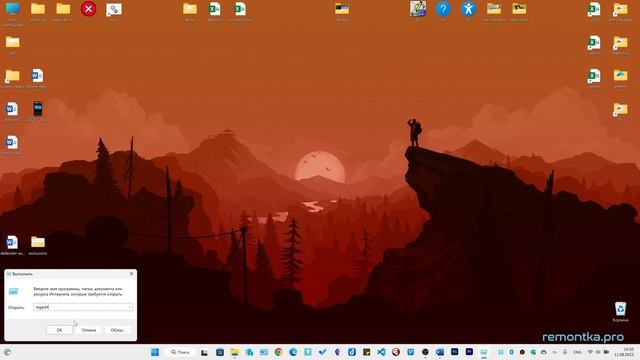Switch input language via ENG indicator
This screenshot has width=640, height=360.
pyautogui.click(x=578, y=352)
